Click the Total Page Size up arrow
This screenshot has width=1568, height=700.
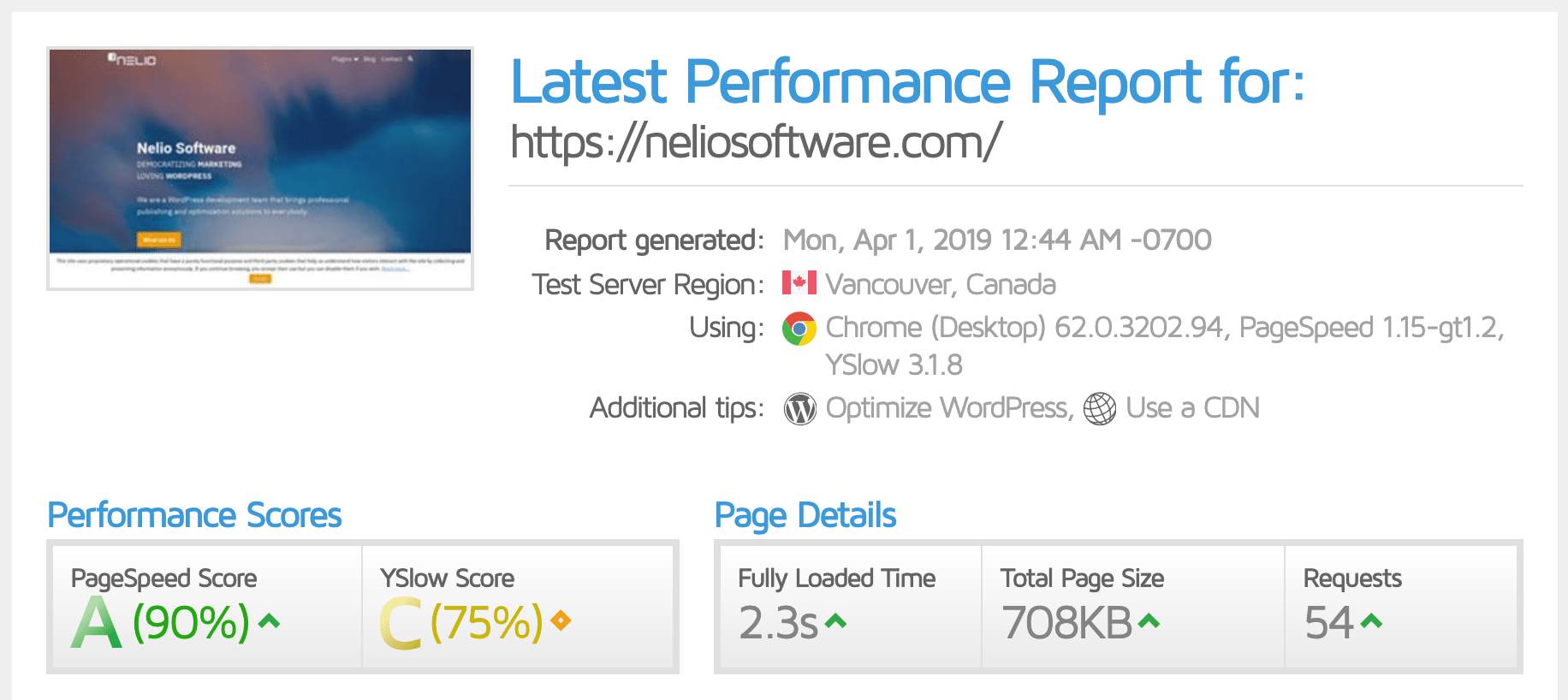point(1149,621)
